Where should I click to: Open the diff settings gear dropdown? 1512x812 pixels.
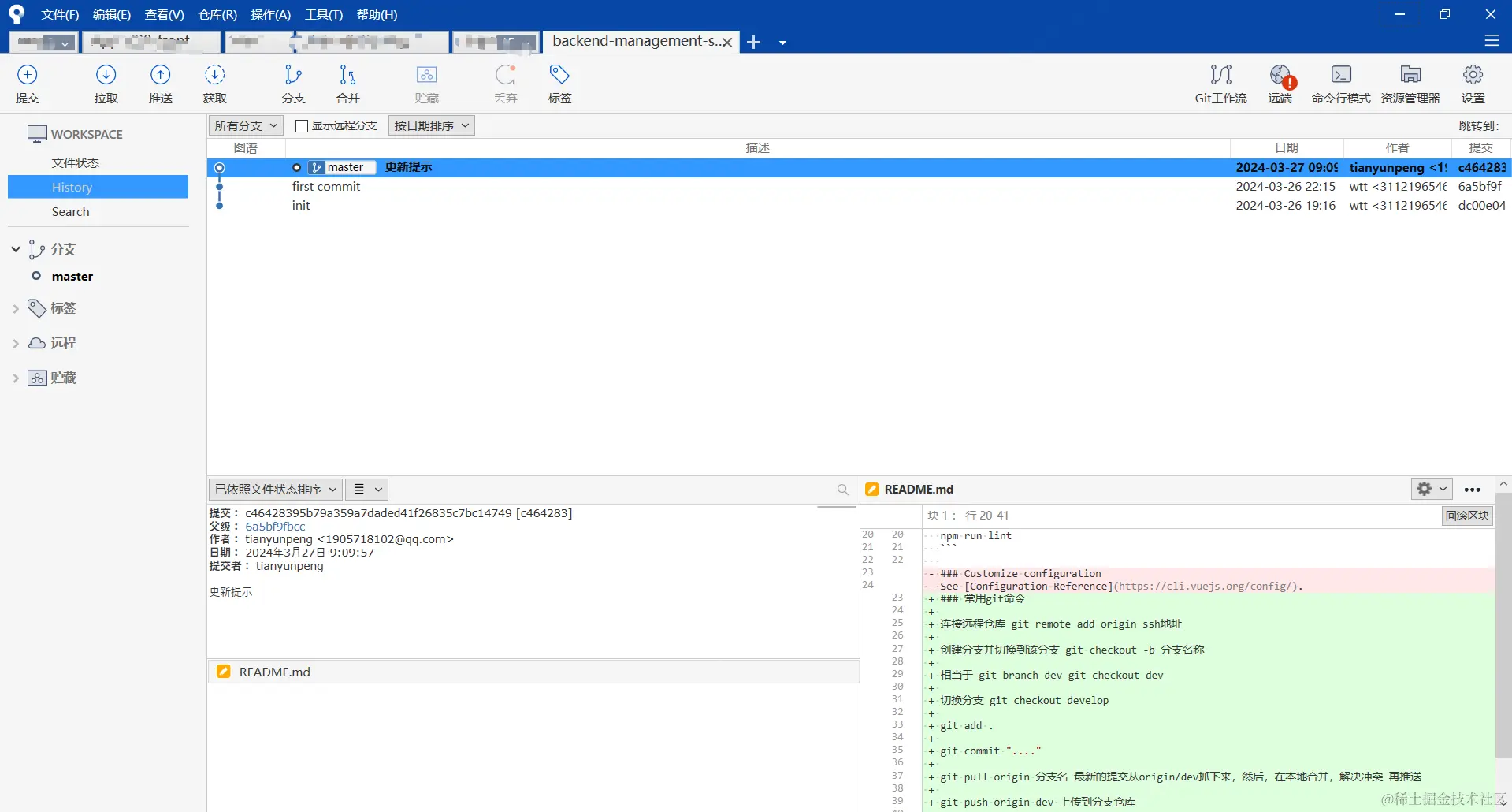(x=1432, y=489)
